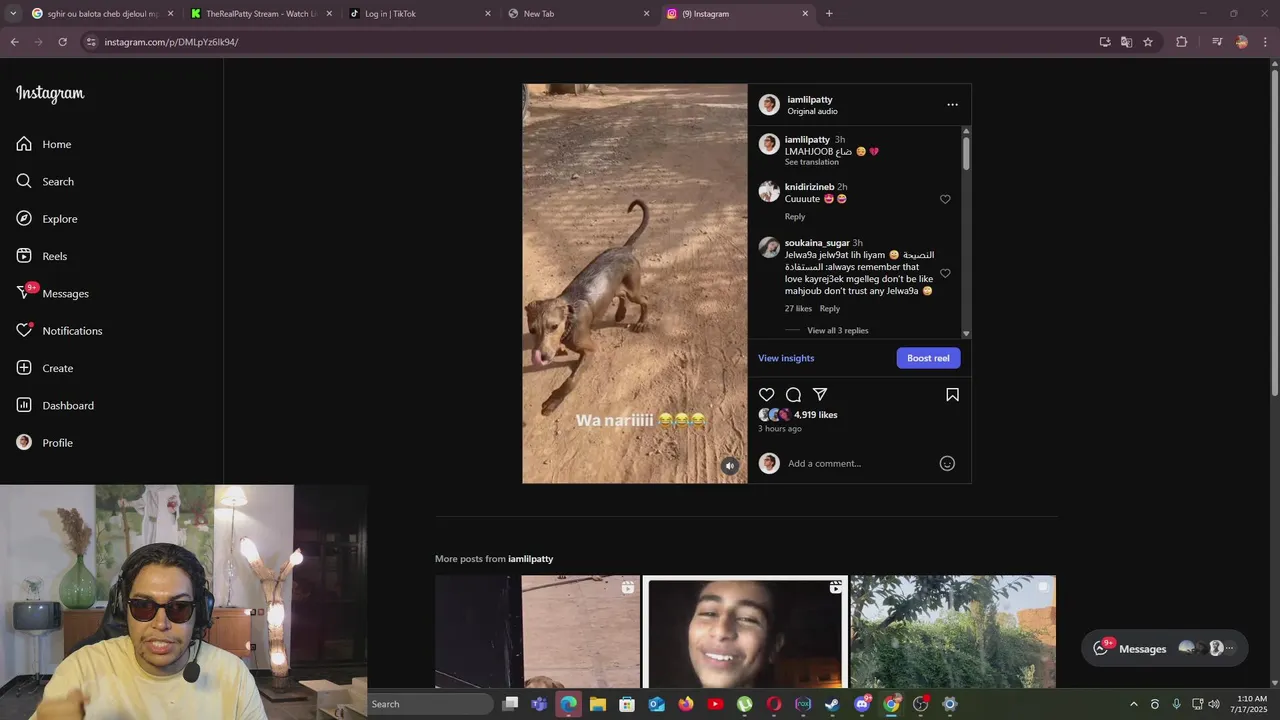1280x720 pixels.
Task: Click translate page icon in address bar
Action: click(1126, 42)
